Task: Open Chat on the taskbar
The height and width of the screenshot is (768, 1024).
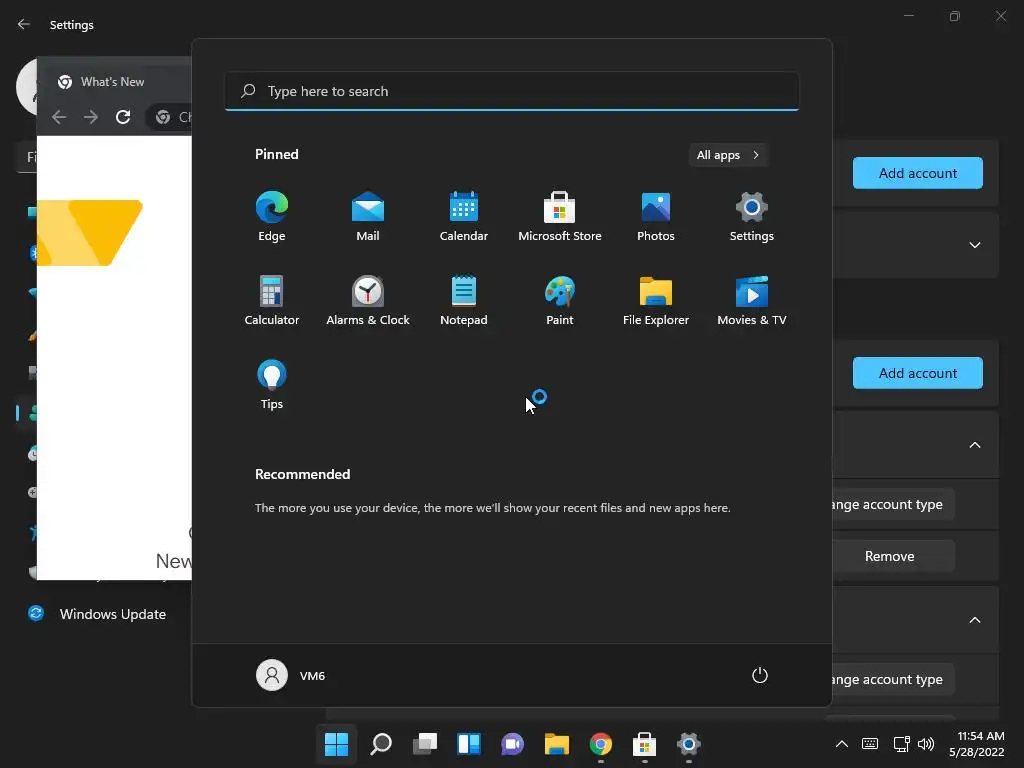Action: (513, 744)
